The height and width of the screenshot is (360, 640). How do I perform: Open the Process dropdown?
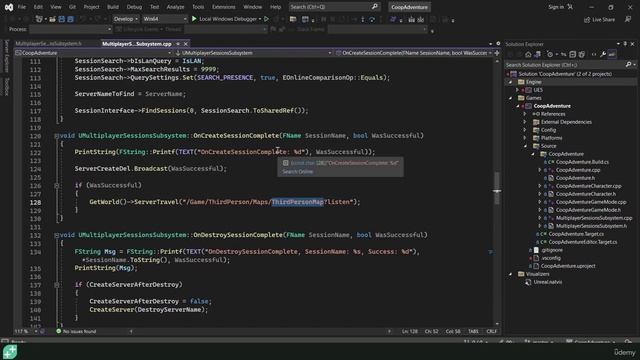(71, 29)
